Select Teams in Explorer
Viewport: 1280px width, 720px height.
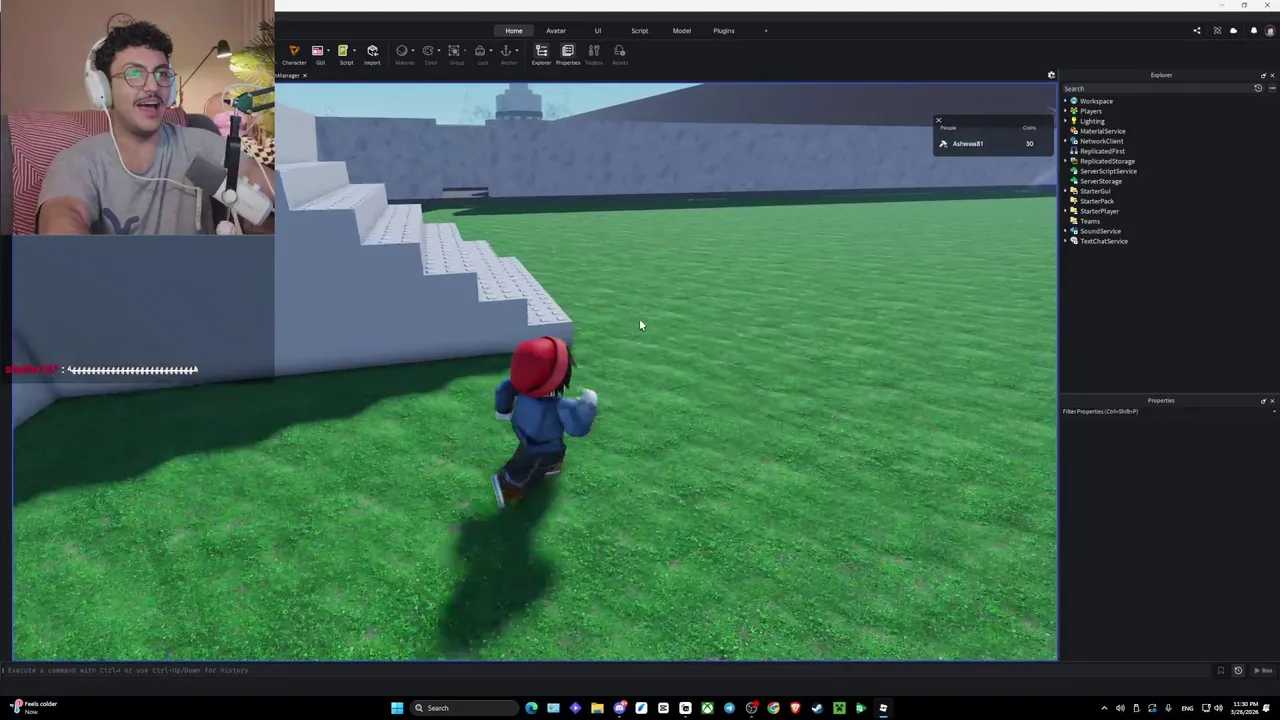pos(1089,221)
